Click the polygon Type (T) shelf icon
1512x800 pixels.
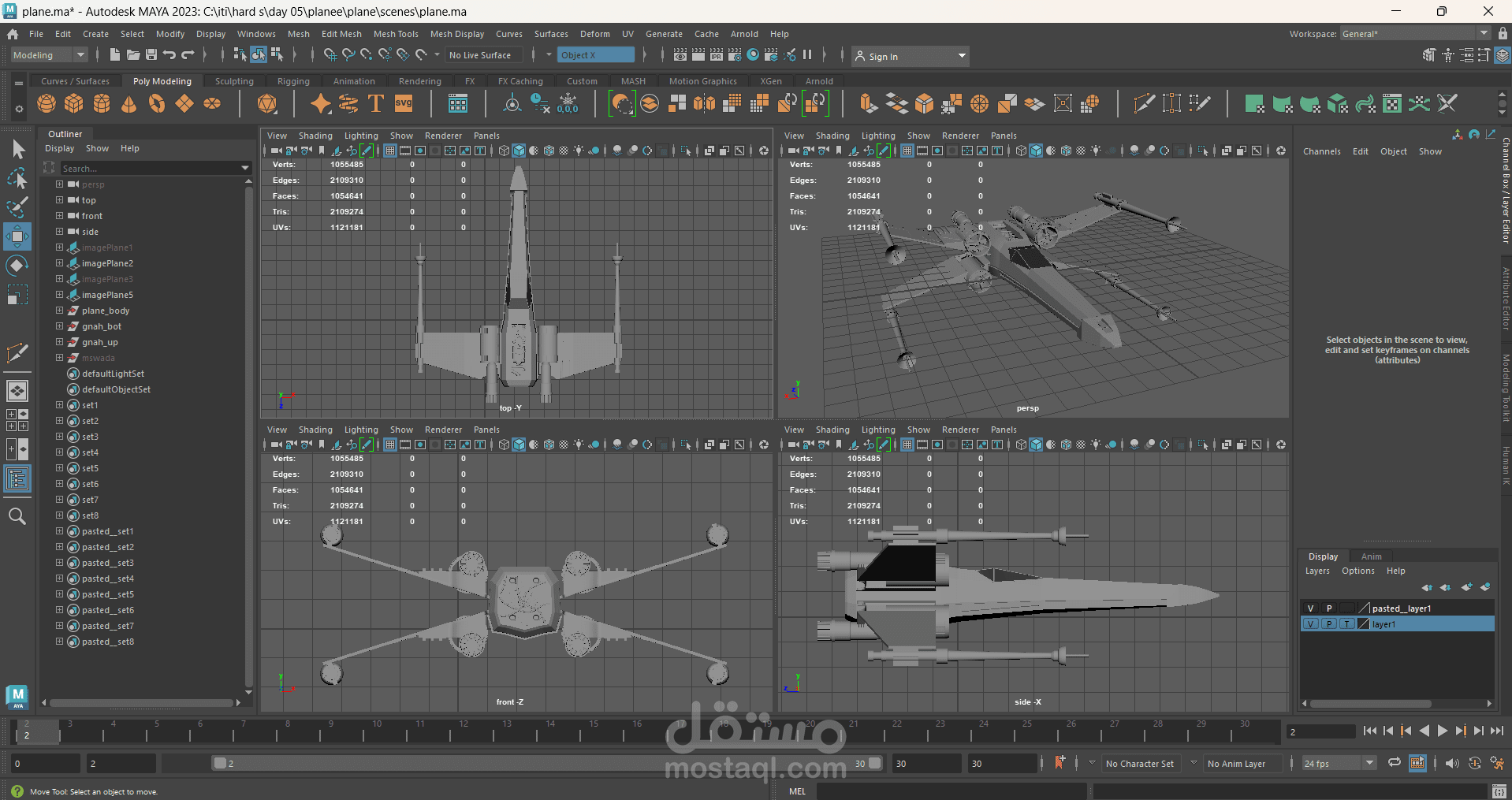(376, 103)
